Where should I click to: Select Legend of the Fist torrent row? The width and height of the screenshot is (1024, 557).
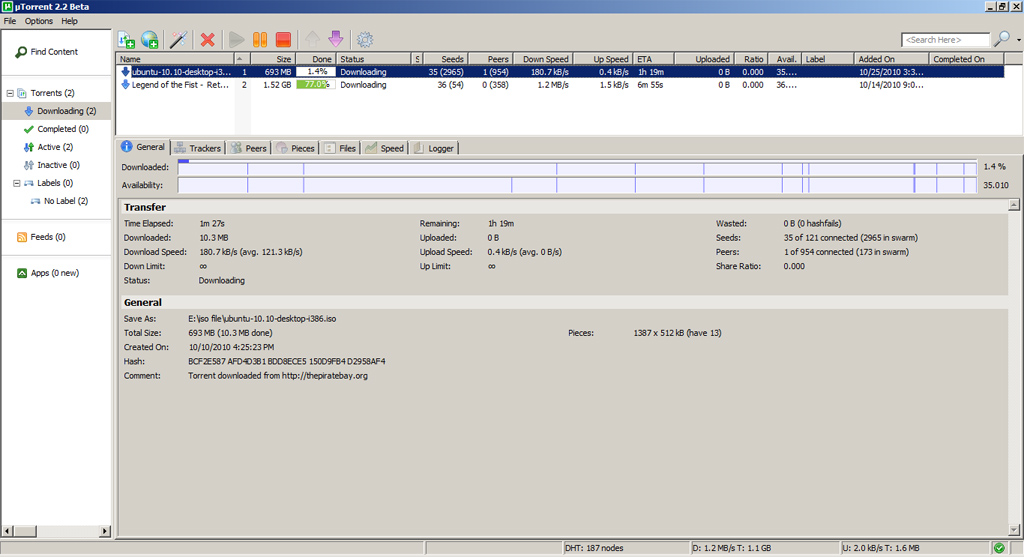pyautogui.click(x=560, y=85)
